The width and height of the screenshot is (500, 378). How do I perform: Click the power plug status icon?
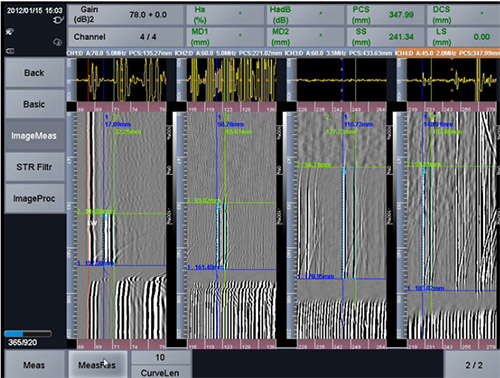coord(58,20)
